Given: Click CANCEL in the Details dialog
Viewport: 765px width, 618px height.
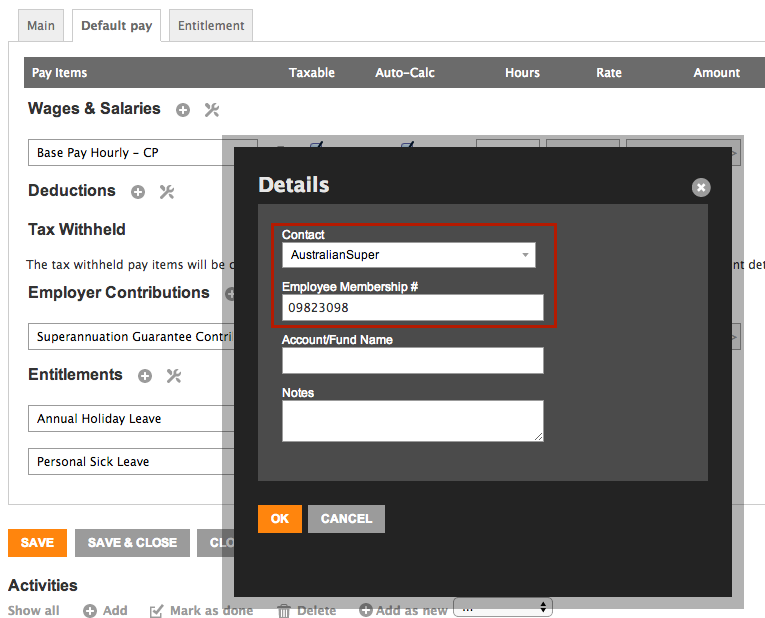Looking at the screenshot, I should [x=346, y=519].
